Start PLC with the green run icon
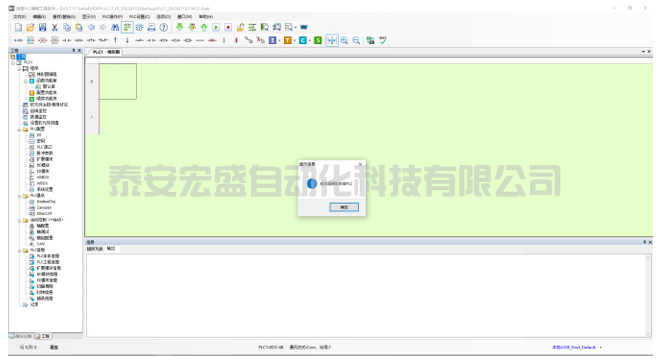 point(216,28)
